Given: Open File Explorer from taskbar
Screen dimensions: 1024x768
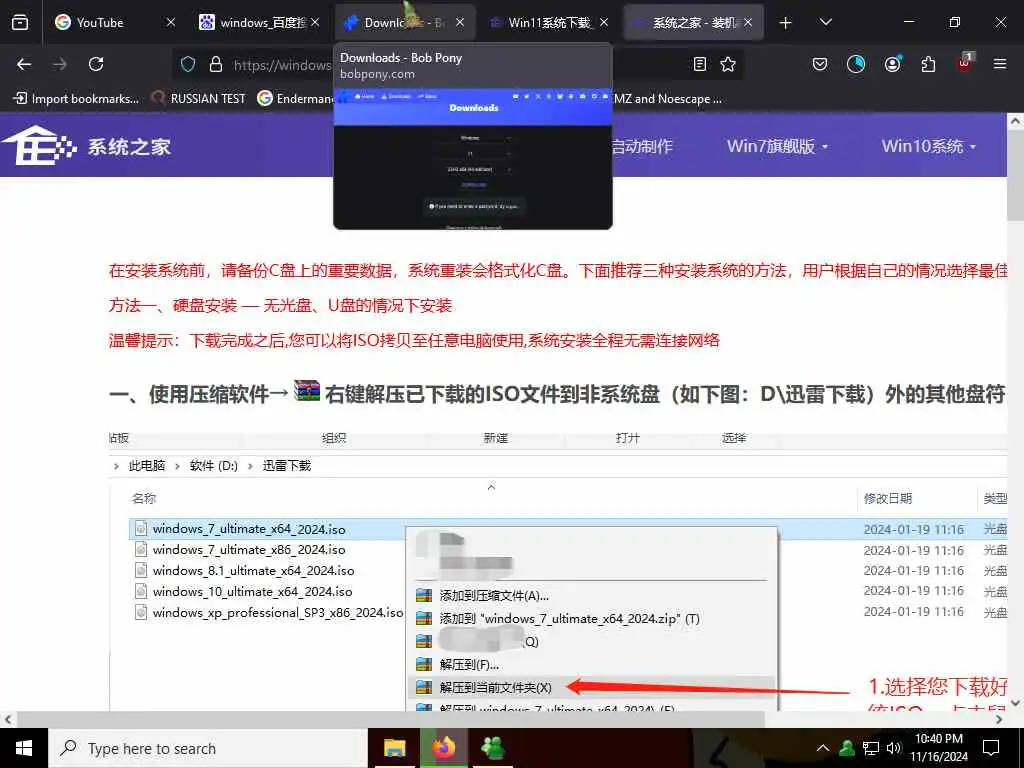Looking at the screenshot, I should 394,748.
